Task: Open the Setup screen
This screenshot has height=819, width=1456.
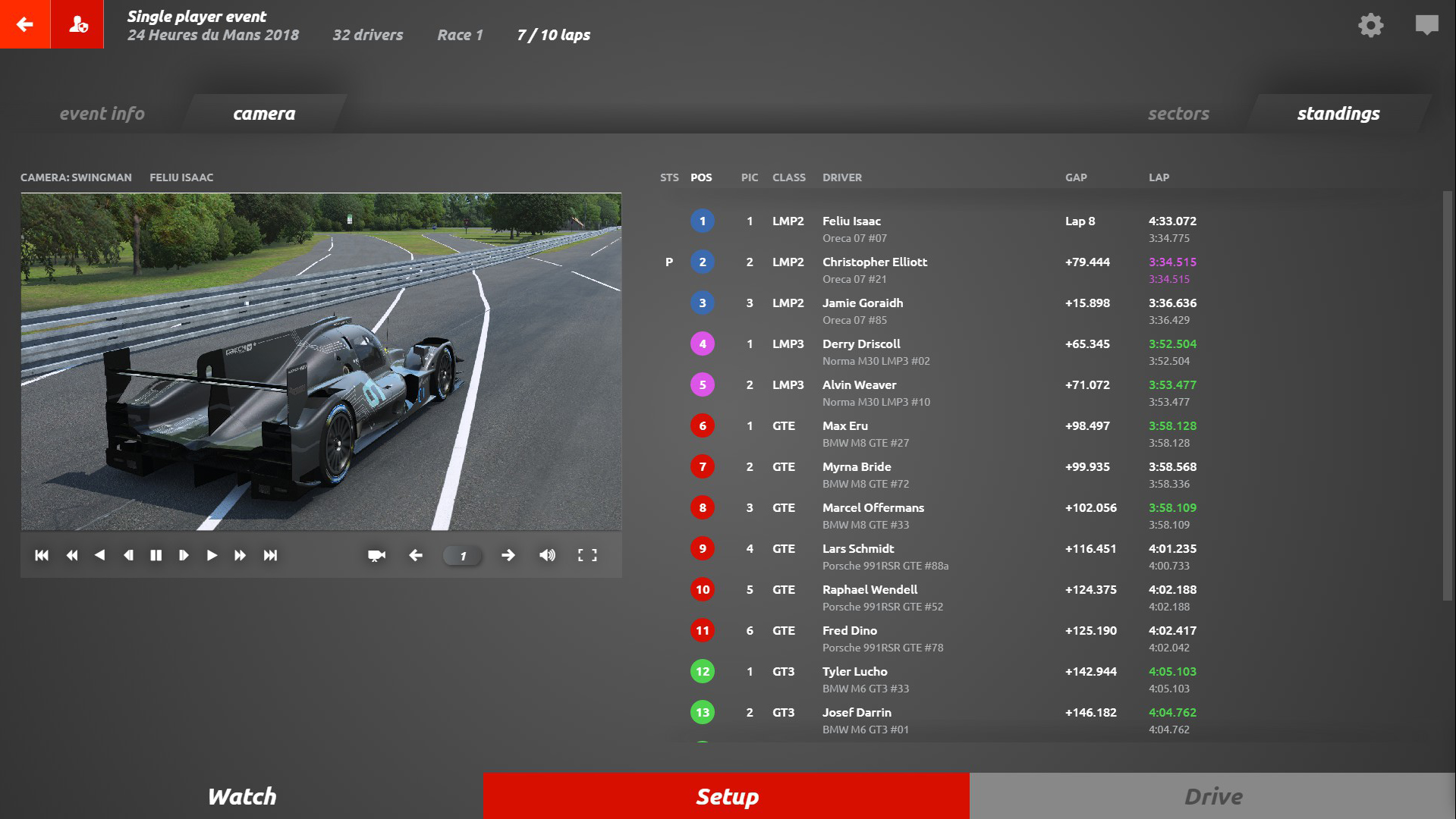Action: (727, 796)
